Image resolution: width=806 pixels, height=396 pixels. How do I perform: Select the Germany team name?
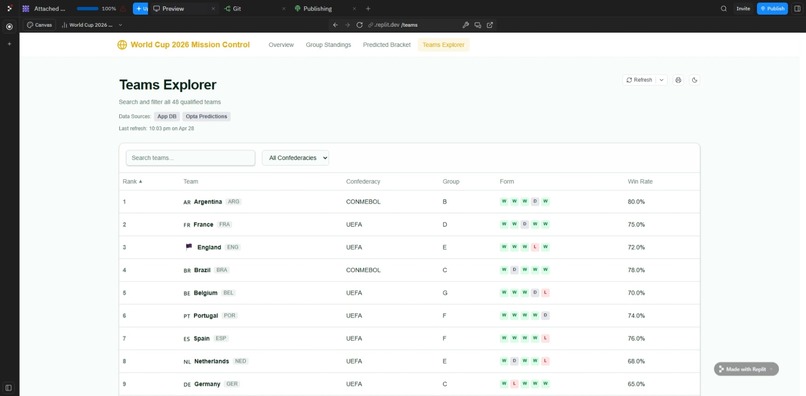point(207,384)
